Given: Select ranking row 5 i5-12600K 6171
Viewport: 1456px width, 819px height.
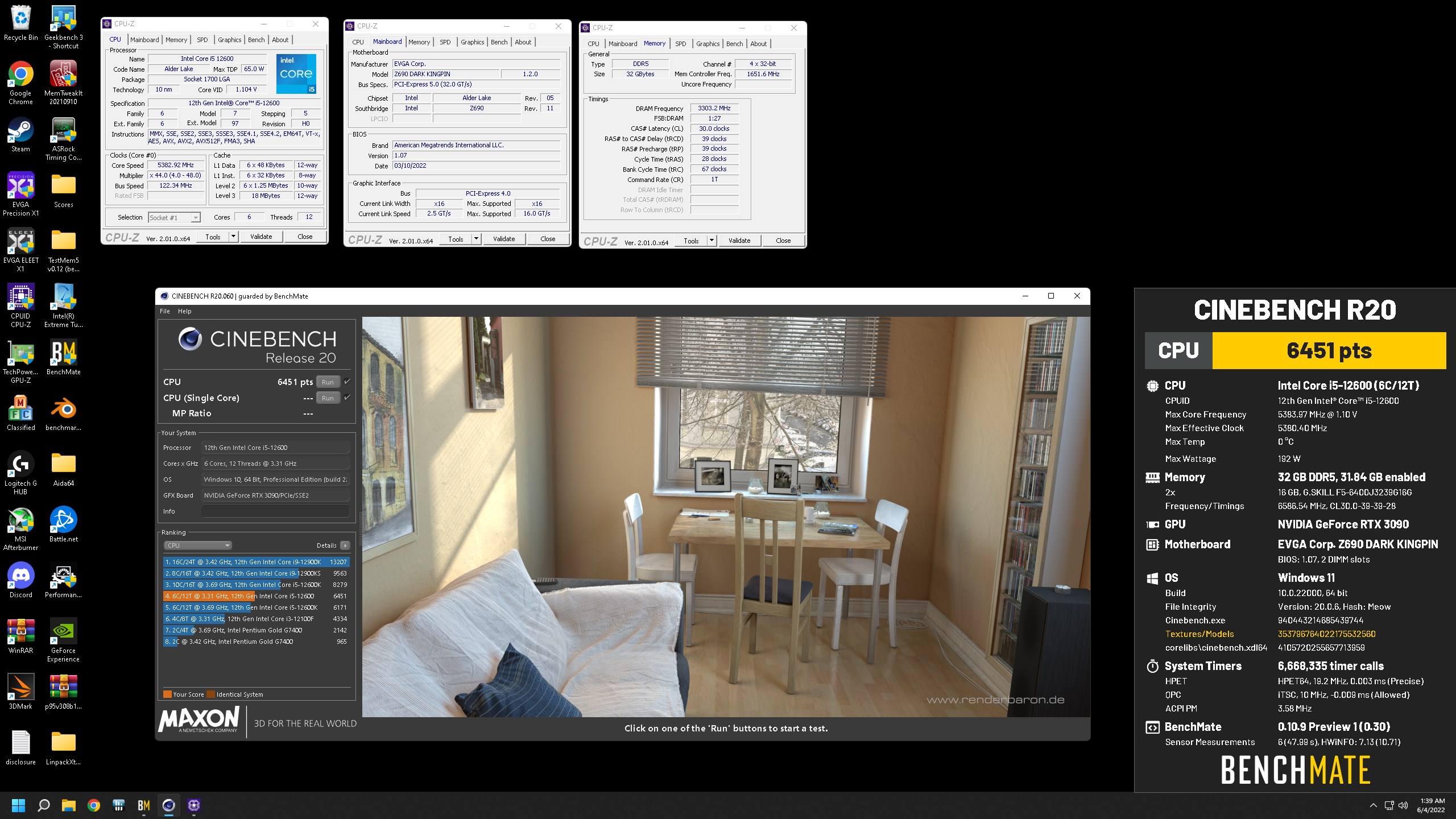Looking at the screenshot, I should [256, 607].
